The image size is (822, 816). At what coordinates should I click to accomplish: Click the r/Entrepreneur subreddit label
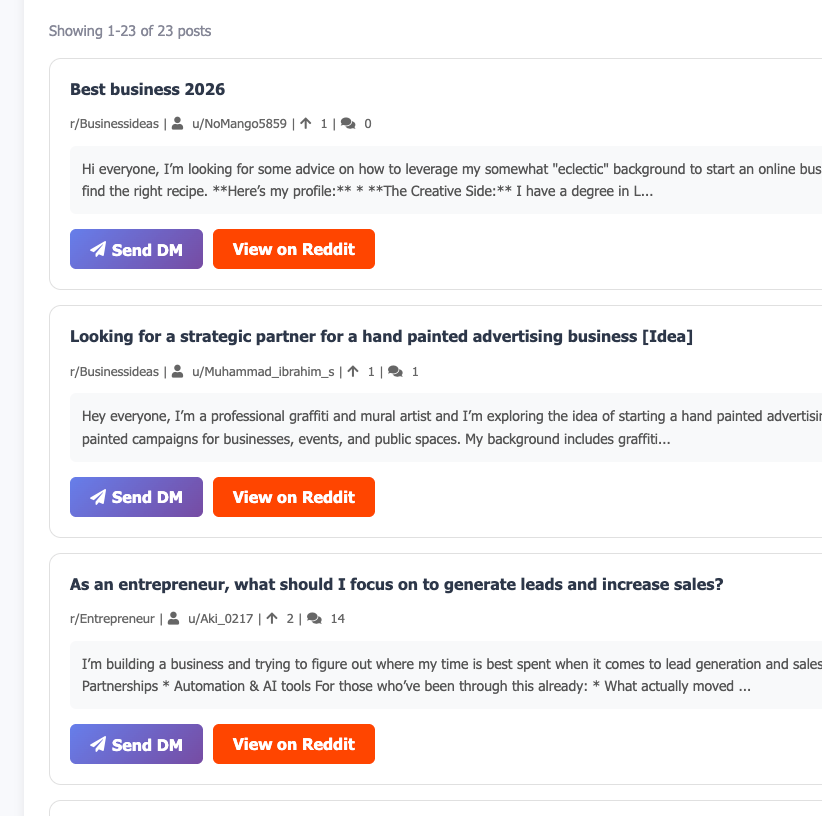pos(112,619)
